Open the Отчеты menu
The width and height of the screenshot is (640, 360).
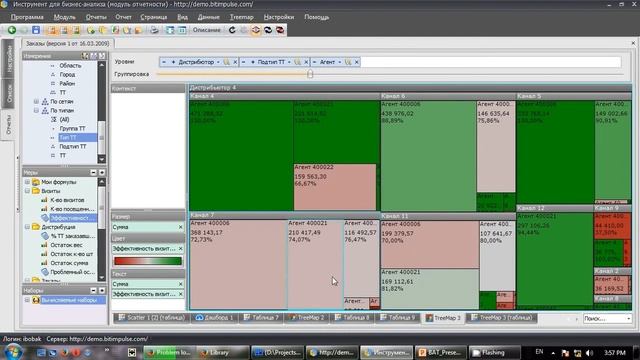[x=96, y=17]
